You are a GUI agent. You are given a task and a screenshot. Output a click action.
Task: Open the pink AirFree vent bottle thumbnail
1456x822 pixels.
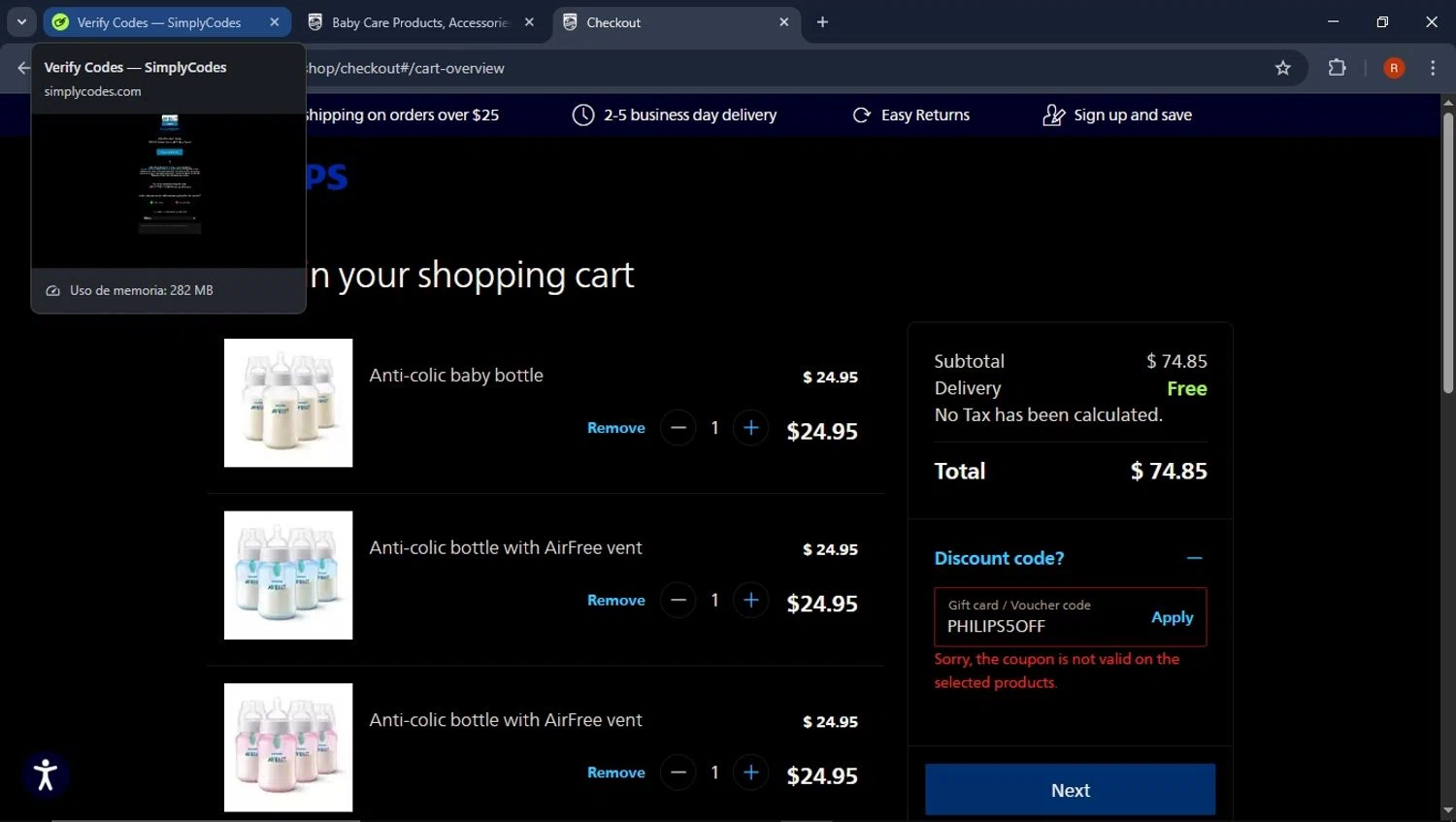[x=288, y=747]
